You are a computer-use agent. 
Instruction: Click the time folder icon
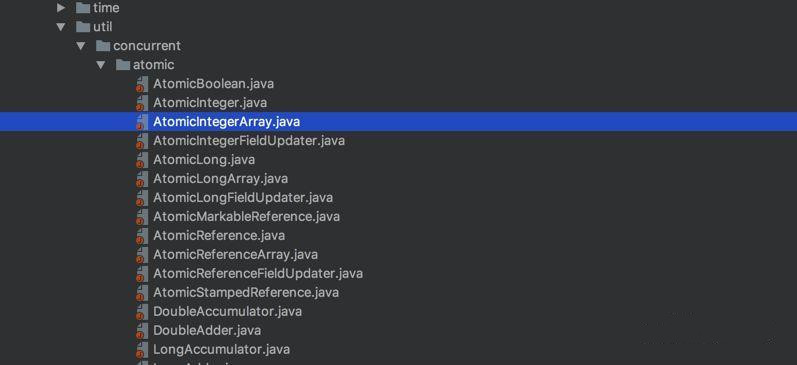[x=83, y=8]
